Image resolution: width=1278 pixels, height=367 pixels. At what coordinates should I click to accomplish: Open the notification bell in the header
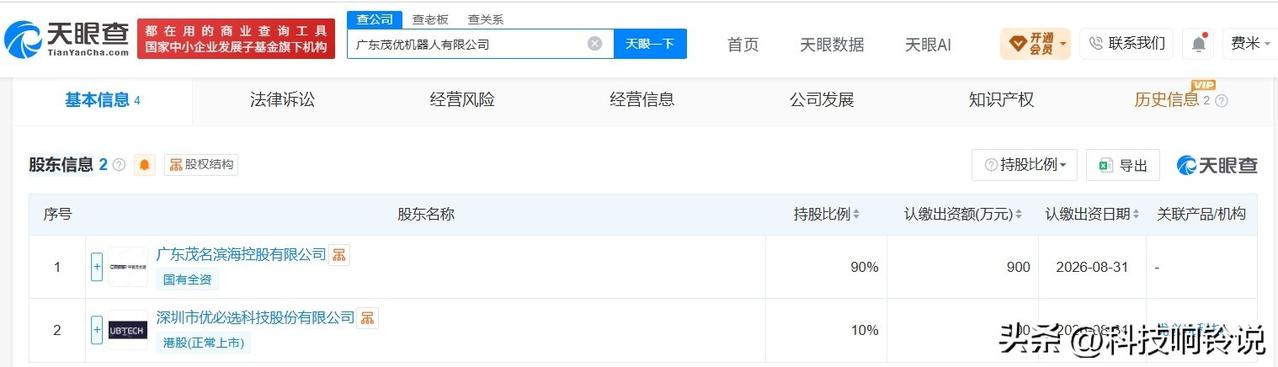(1198, 44)
